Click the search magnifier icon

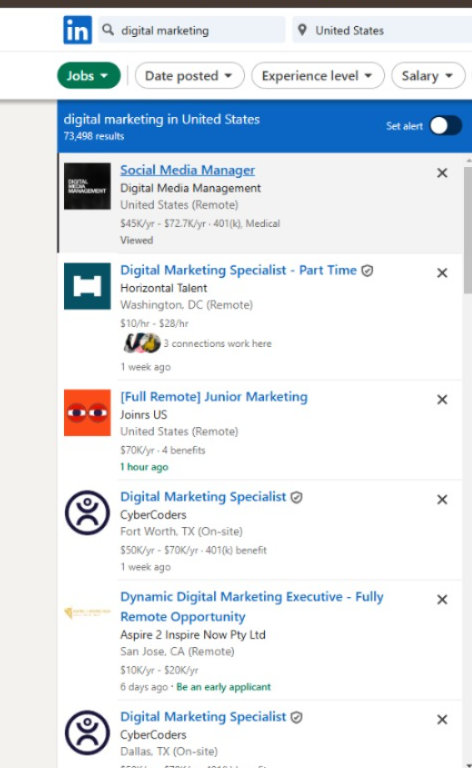tap(108, 30)
